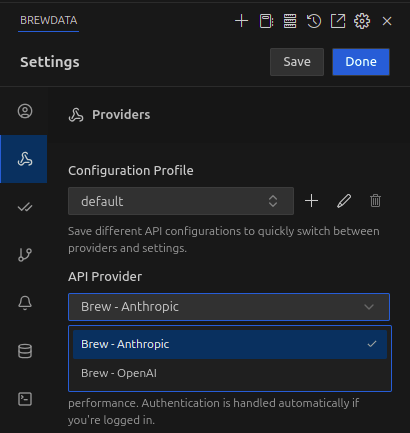Open the default configuration profile dropdown
This screenshot has height=433, width=410.
181,201
